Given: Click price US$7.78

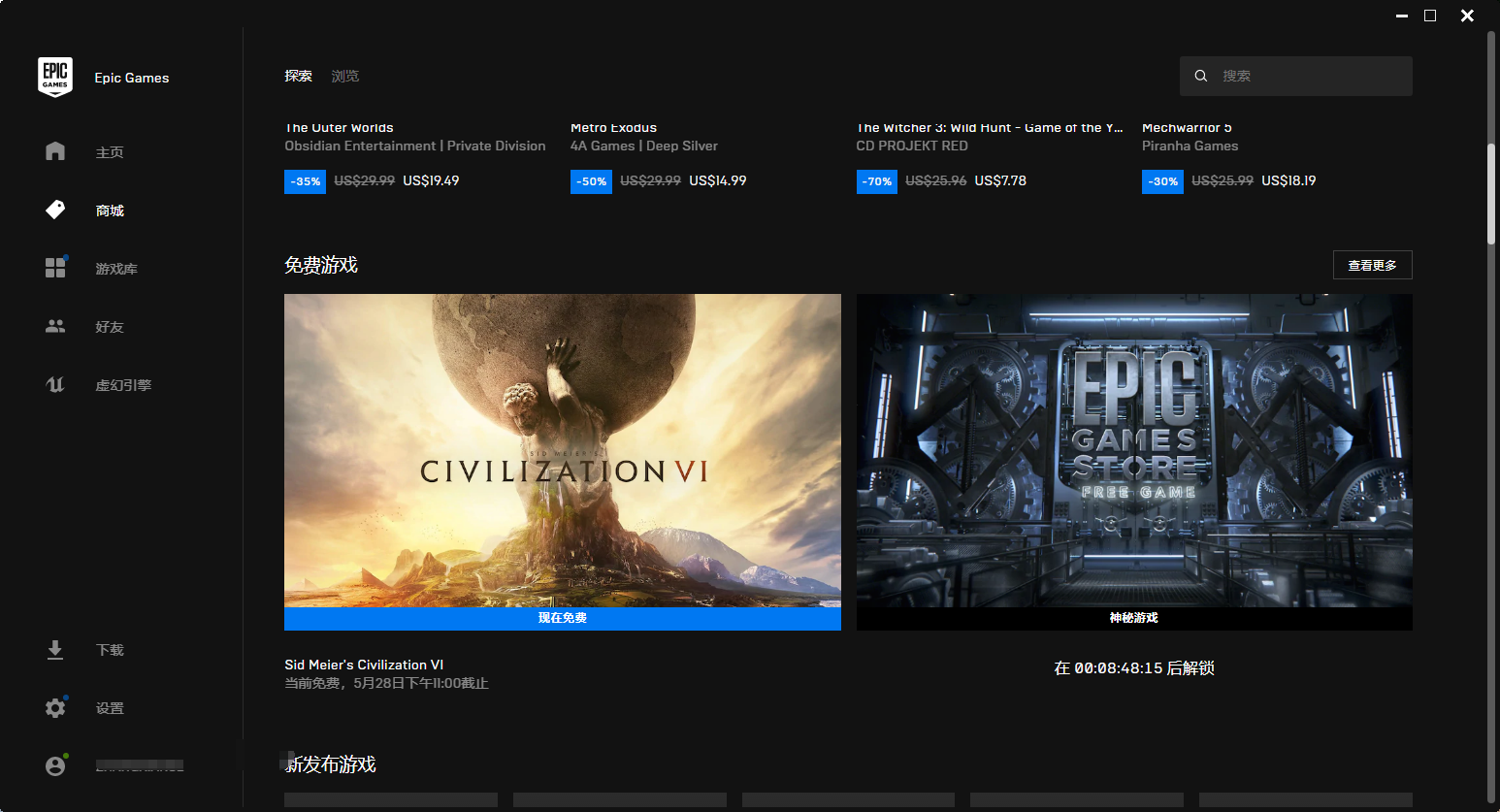Looking at the screenshot, I should (x=1000, y=180).
